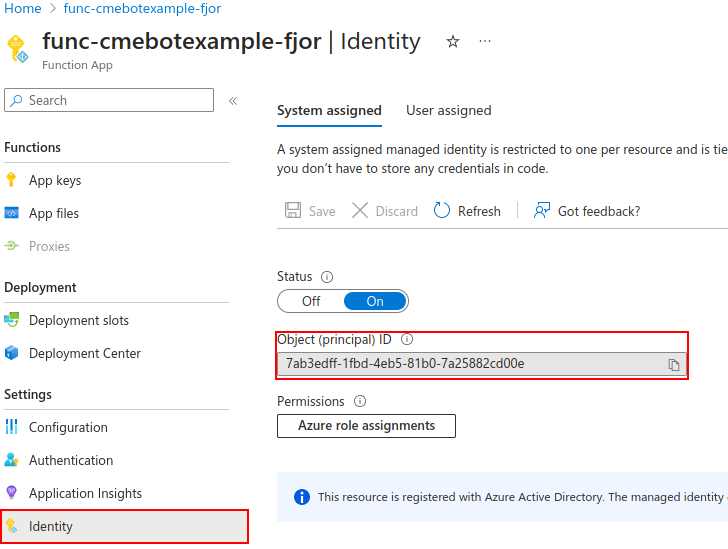
Task: Switch the Status toggle to Off
Action: click(311, 301)
